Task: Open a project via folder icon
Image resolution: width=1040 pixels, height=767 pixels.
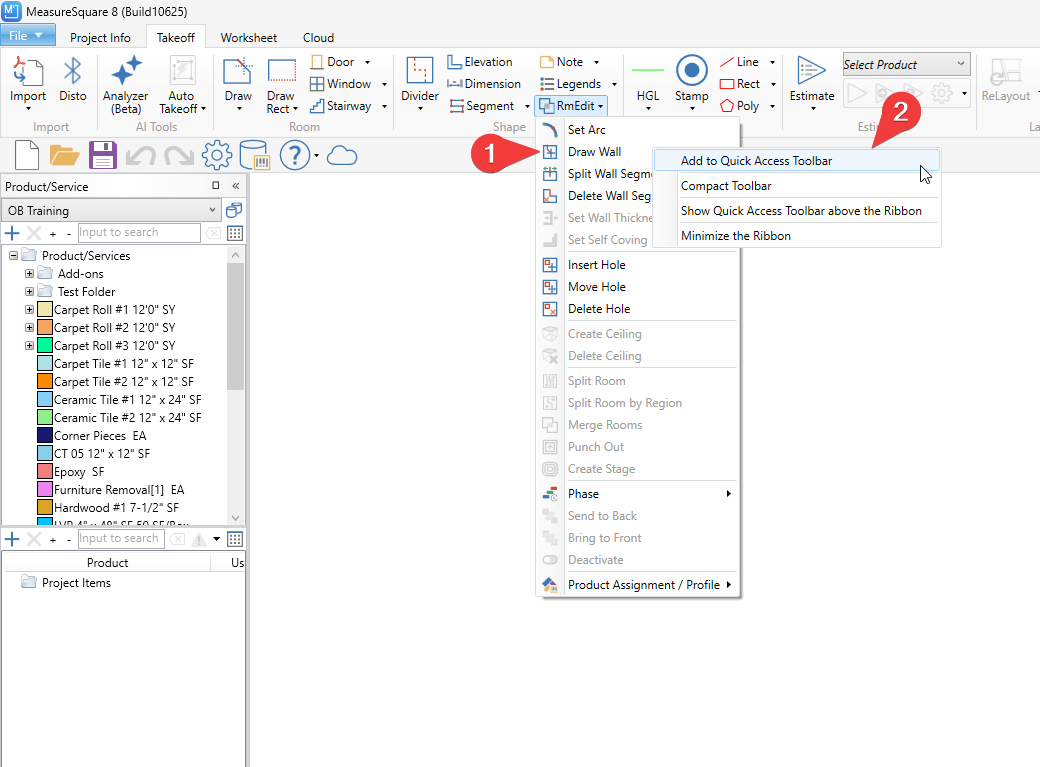Action: (x=64, y=155)
